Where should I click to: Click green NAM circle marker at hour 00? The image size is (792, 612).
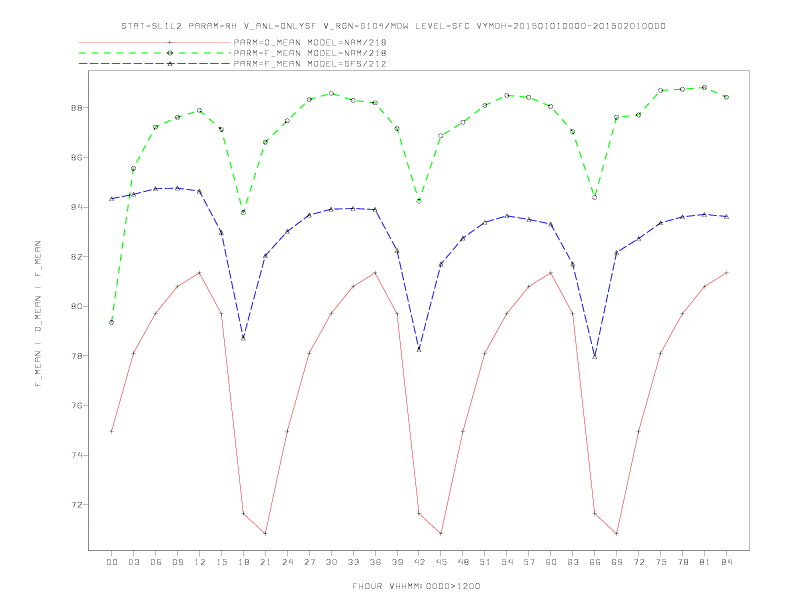pos(112,322)
